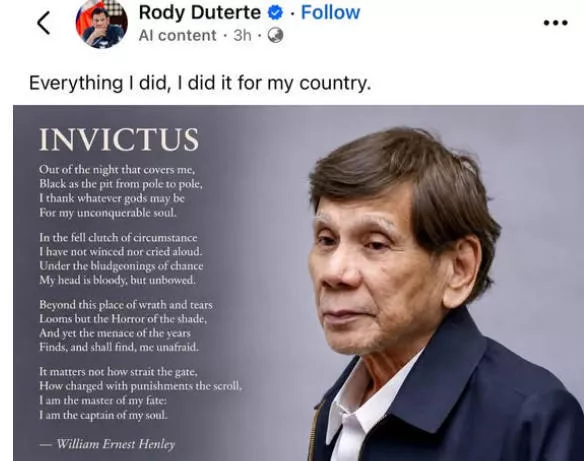The height and width of the screenshot is (461, 584).
Task: Click the stanza starting In the fell clutch
Action: 121,258
